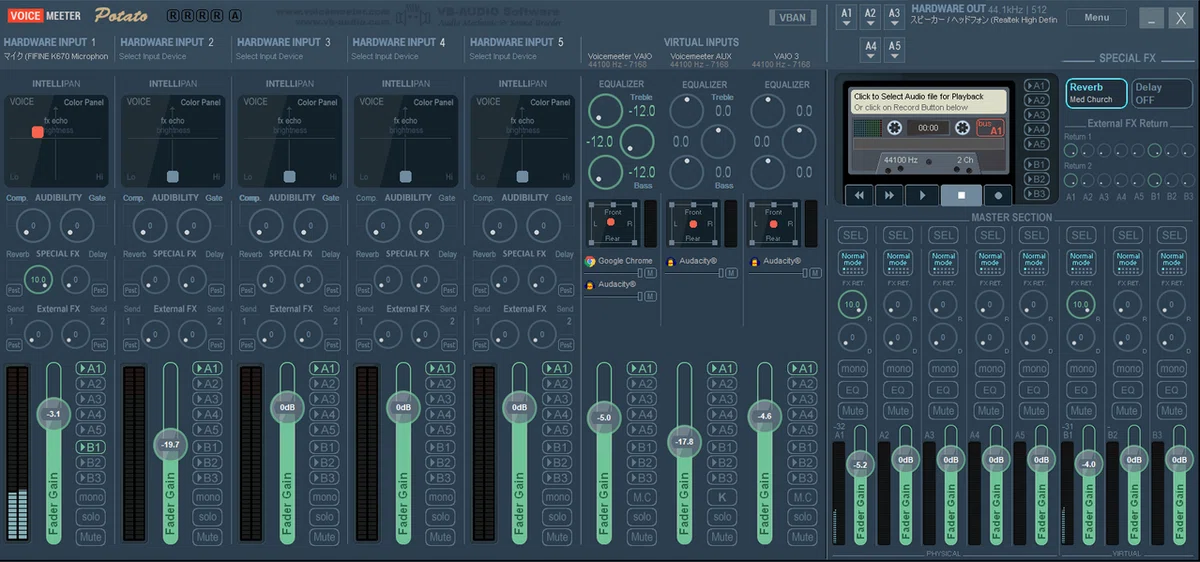This screenshot has height=562, width=1200.
Task: Toggle recorder capture of bus A3
Action: [1038, 115]
